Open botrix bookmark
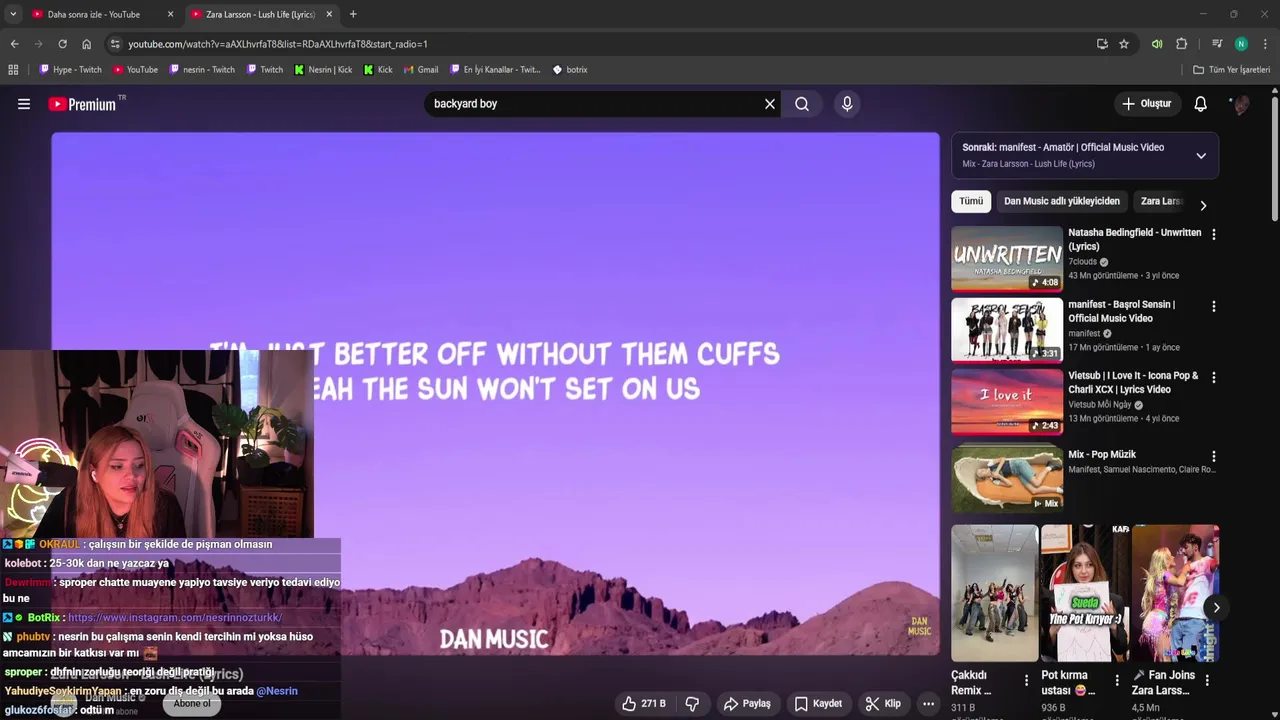 569,70
